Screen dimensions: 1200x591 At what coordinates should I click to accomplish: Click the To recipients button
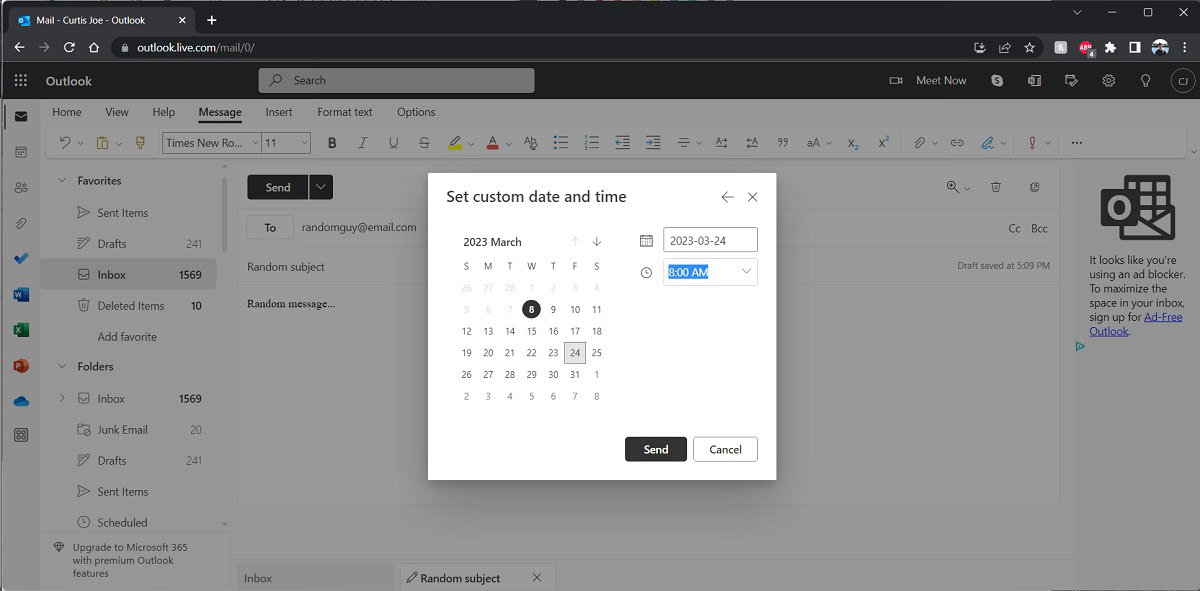[x=270, y=228]
